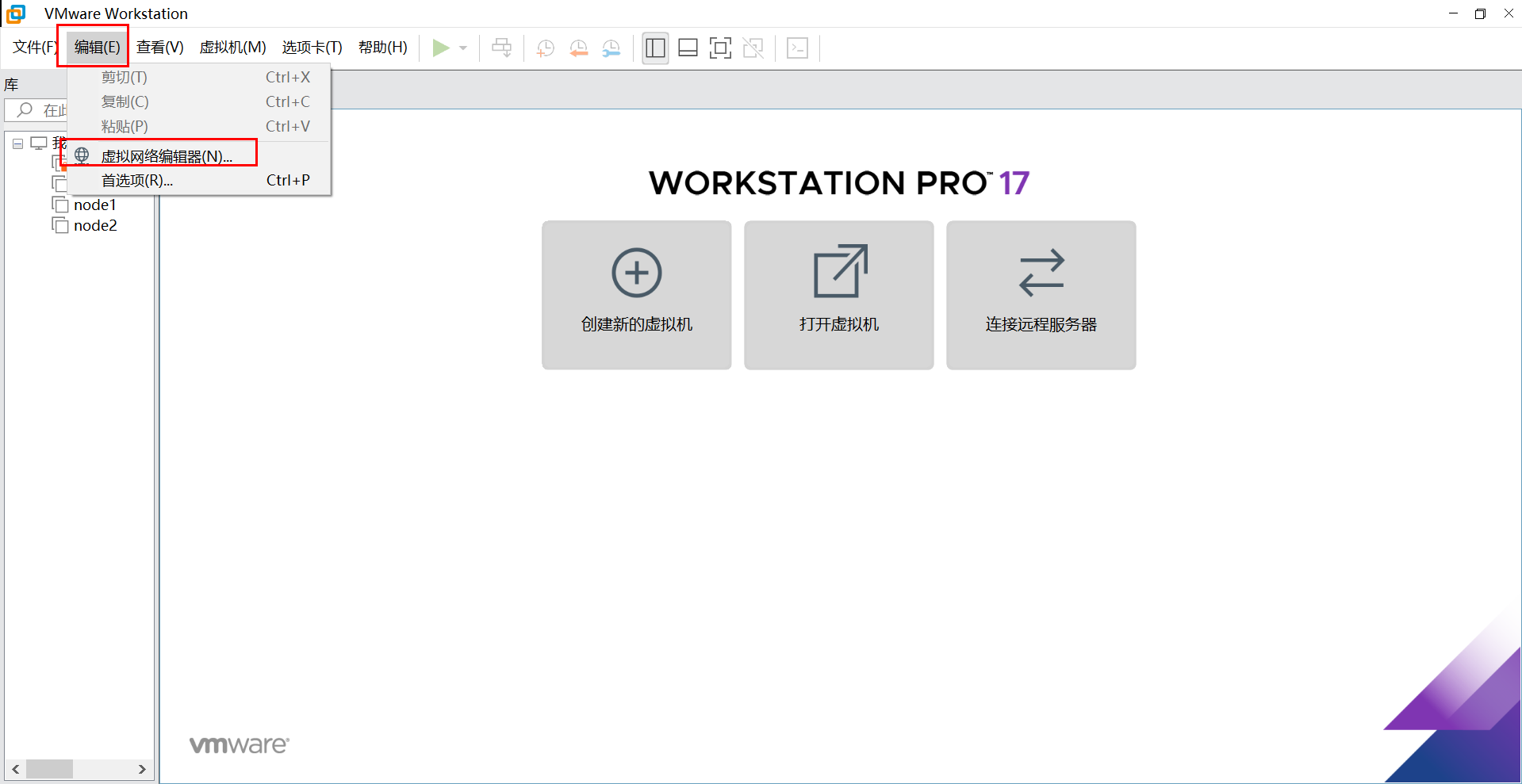This screenshot has width=1522, height=784.
Task: Click the 连接远程服务器 tile
Action: [1041, 295]
